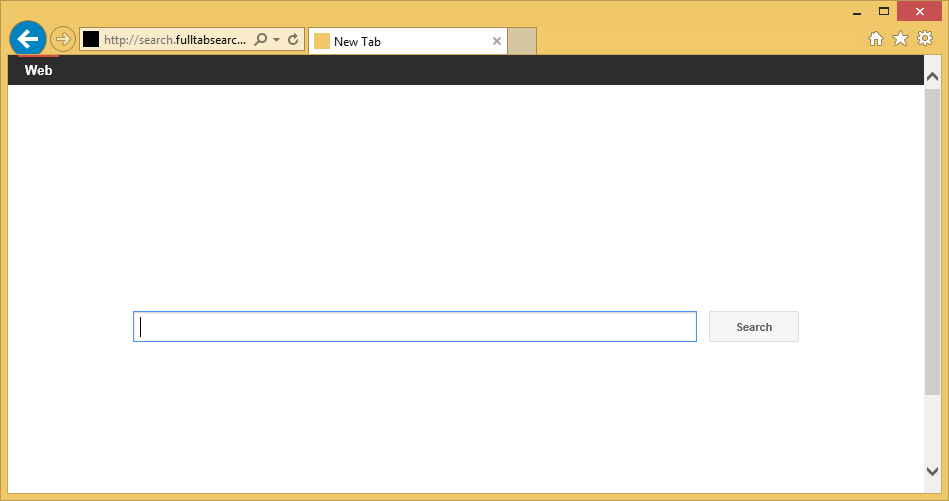Maximize the browser window
This screenshot has width=949, height=501.
click(884, 11)
